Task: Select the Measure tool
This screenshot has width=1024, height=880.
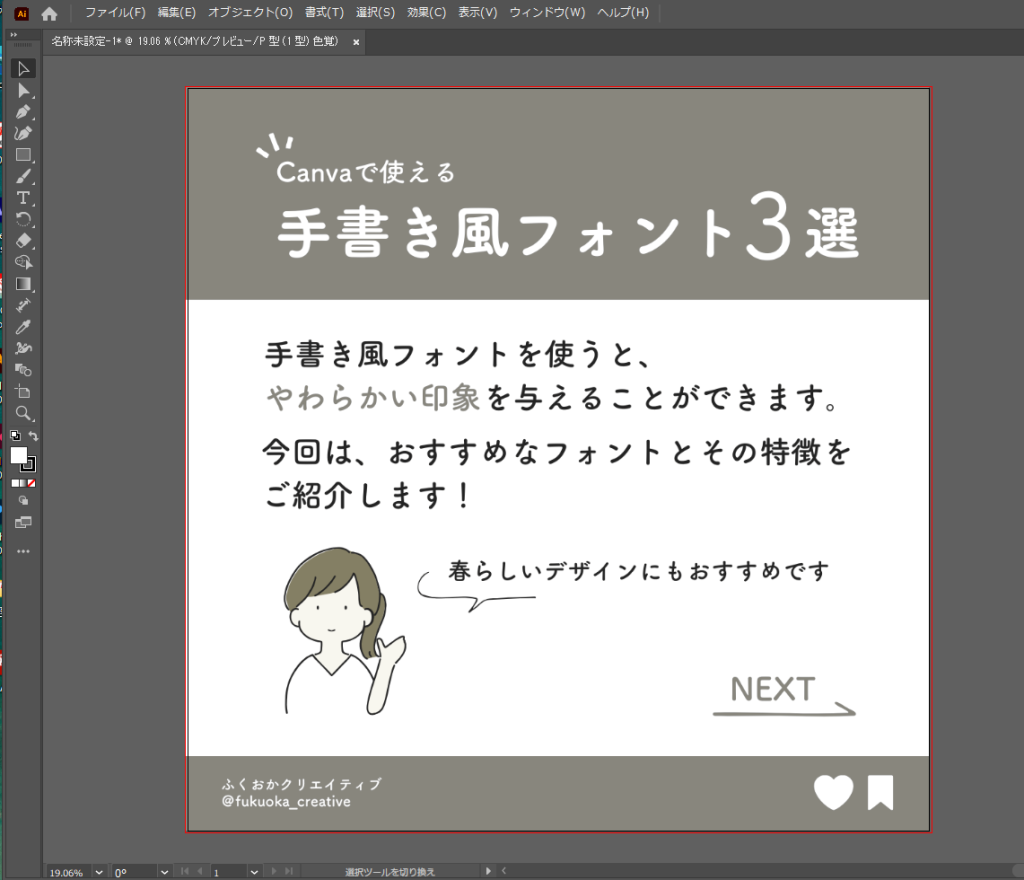Action: (24, 306)
